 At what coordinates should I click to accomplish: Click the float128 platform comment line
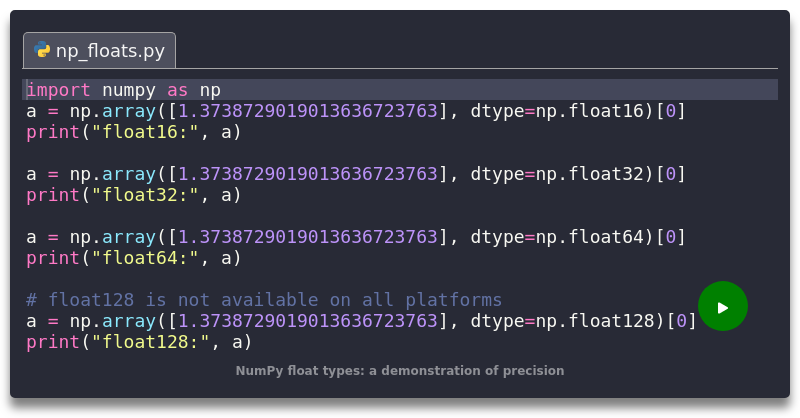tap(264, 300)
